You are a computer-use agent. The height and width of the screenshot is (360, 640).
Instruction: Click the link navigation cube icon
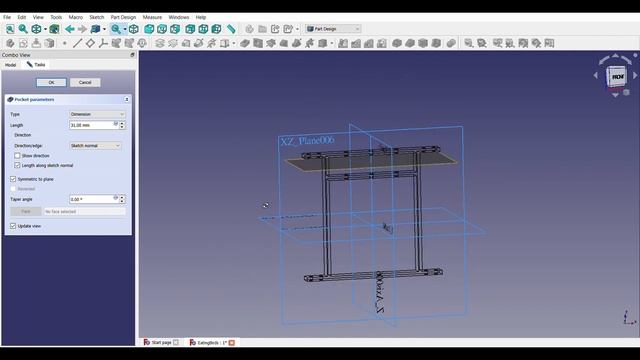point(95,29)
